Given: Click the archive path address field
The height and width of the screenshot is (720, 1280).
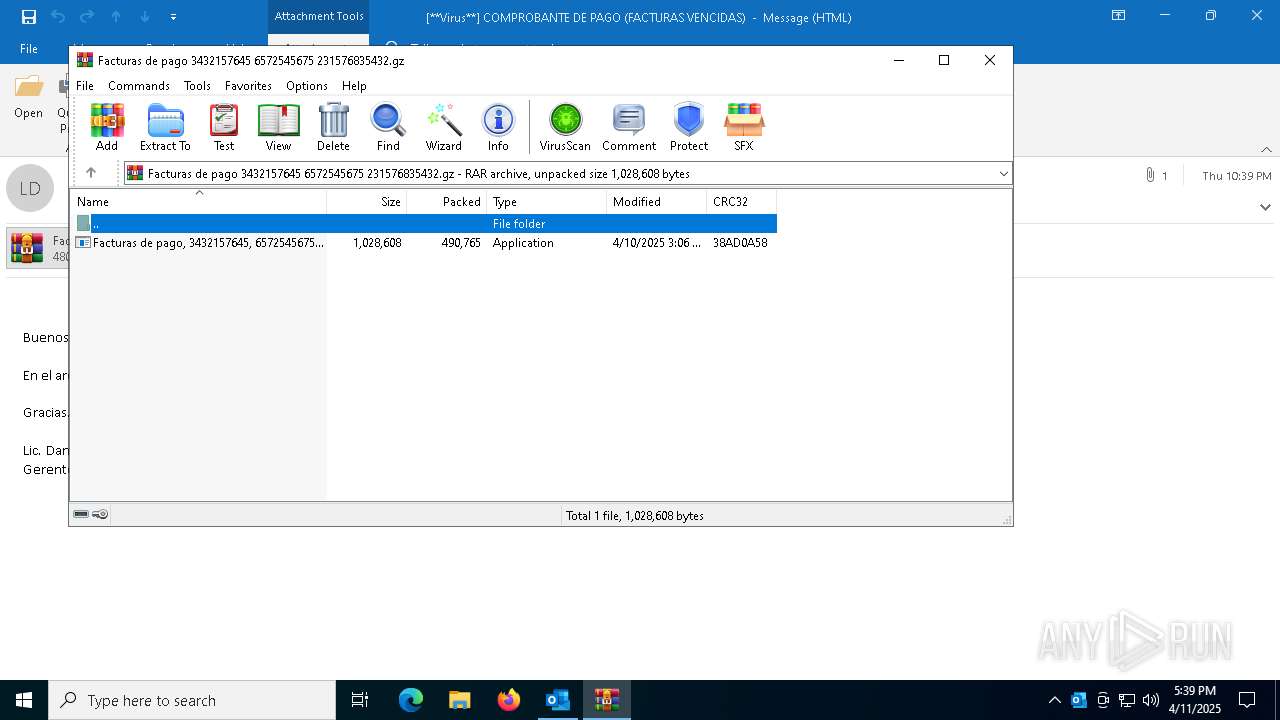Looking at the screenshot, I should (x=566, y=174).
